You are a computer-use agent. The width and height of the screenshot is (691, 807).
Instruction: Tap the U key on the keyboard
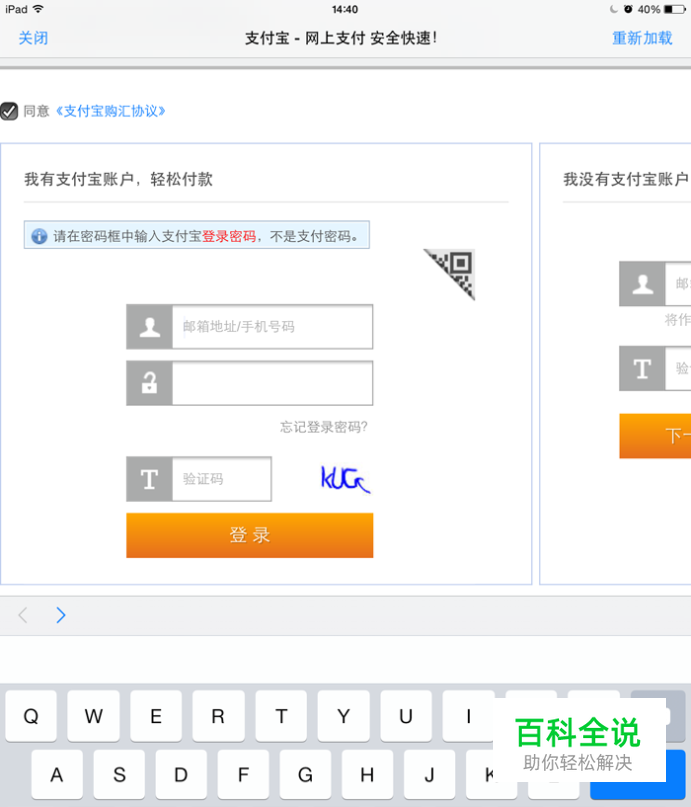tap(406, 716)
